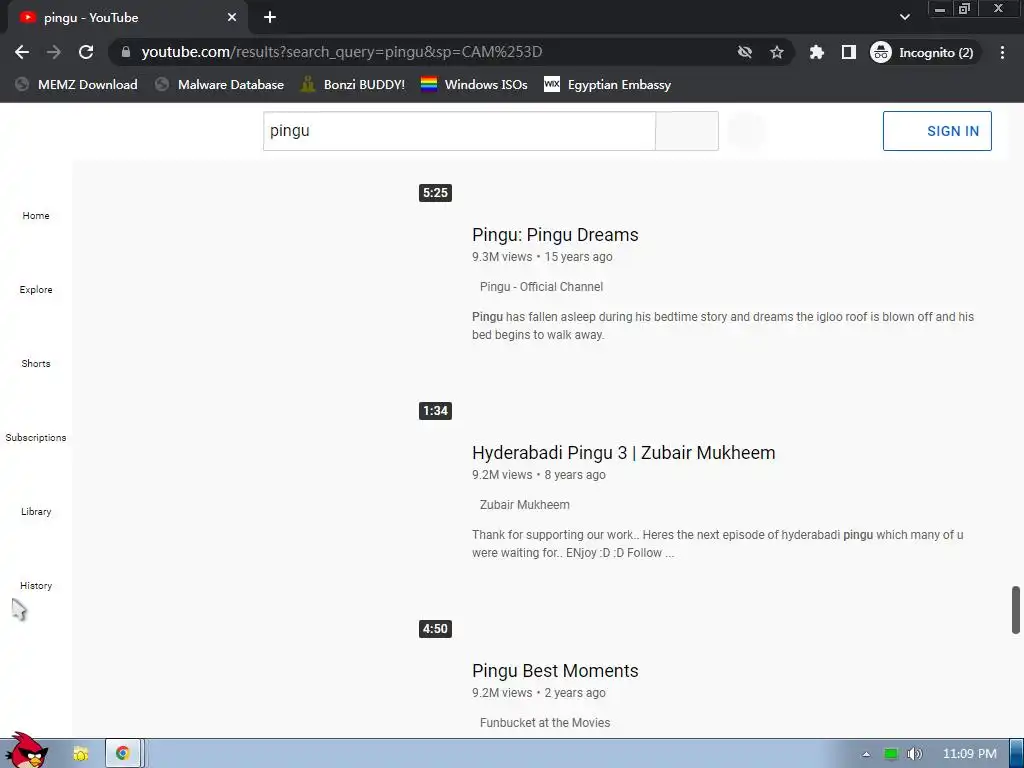Click the description starting 'Pingu has fallen asleep'
The image size is (1024, 768).
(x=723, y=326)
